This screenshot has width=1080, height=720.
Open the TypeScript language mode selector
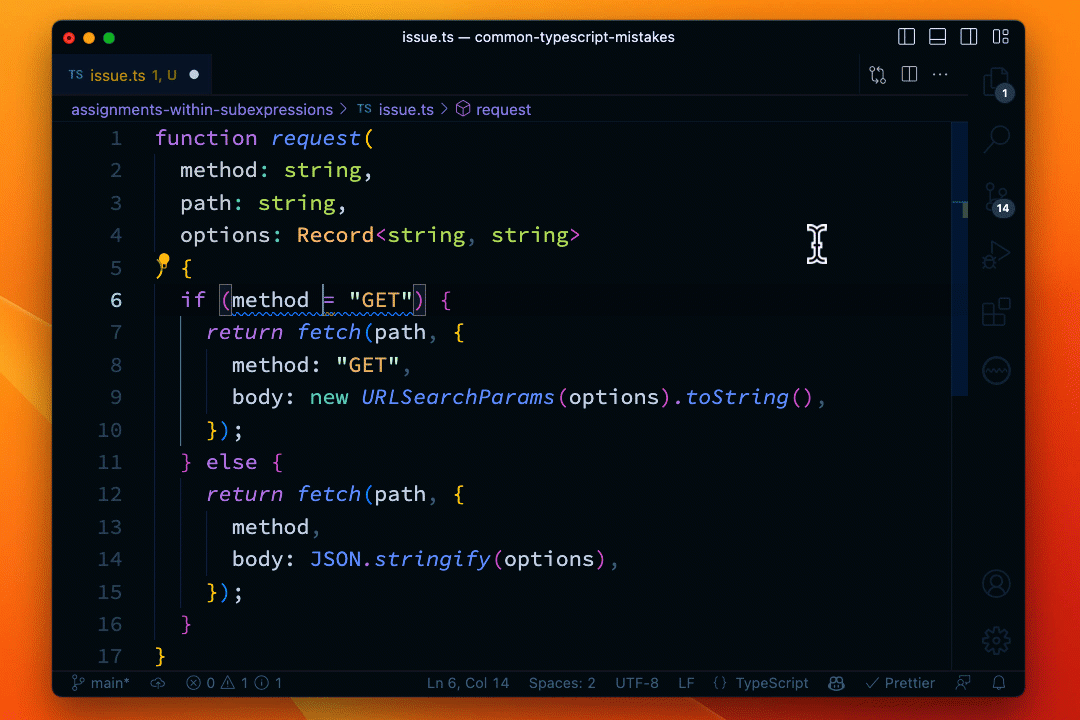[x=771, y=683]
